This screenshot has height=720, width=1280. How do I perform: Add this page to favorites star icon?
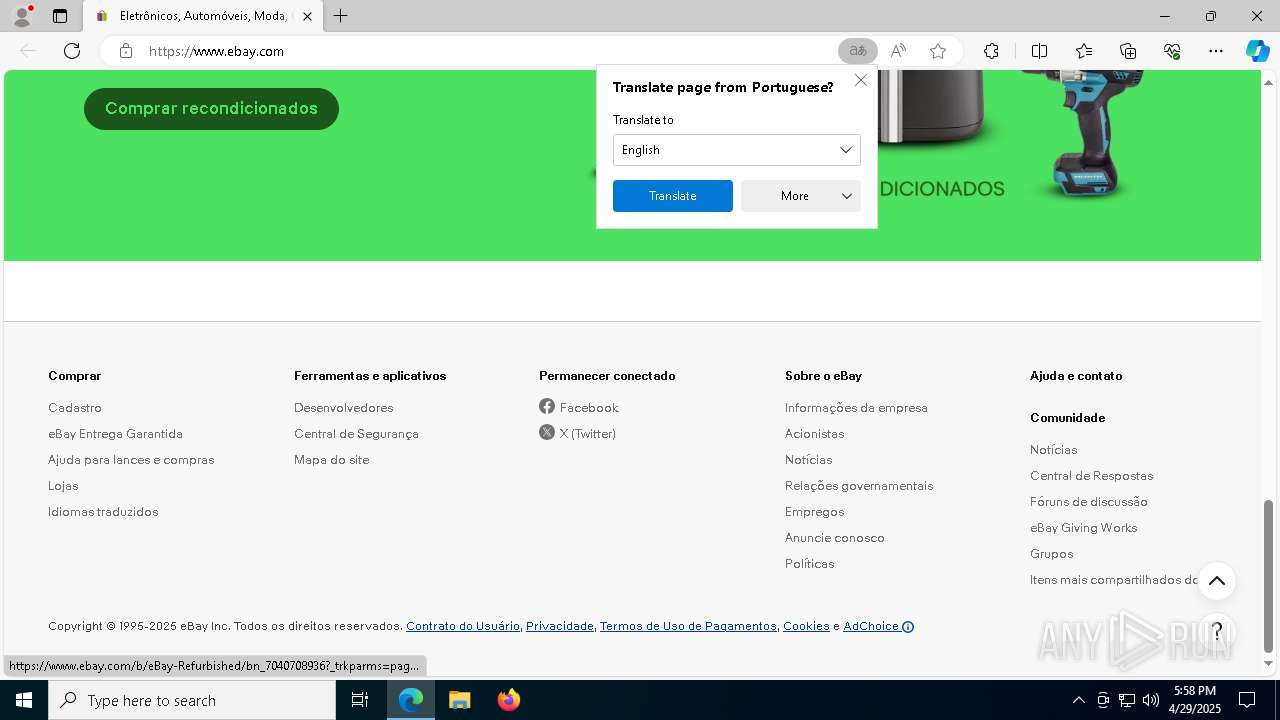pos(938,51)
